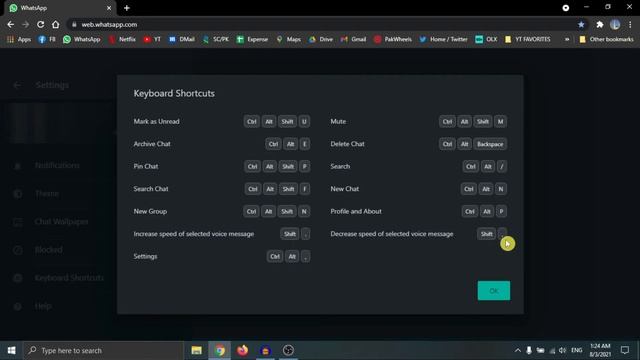
Task: Bookmark this page with star icon
Action: pyautogui.click(x=581, y=24)
